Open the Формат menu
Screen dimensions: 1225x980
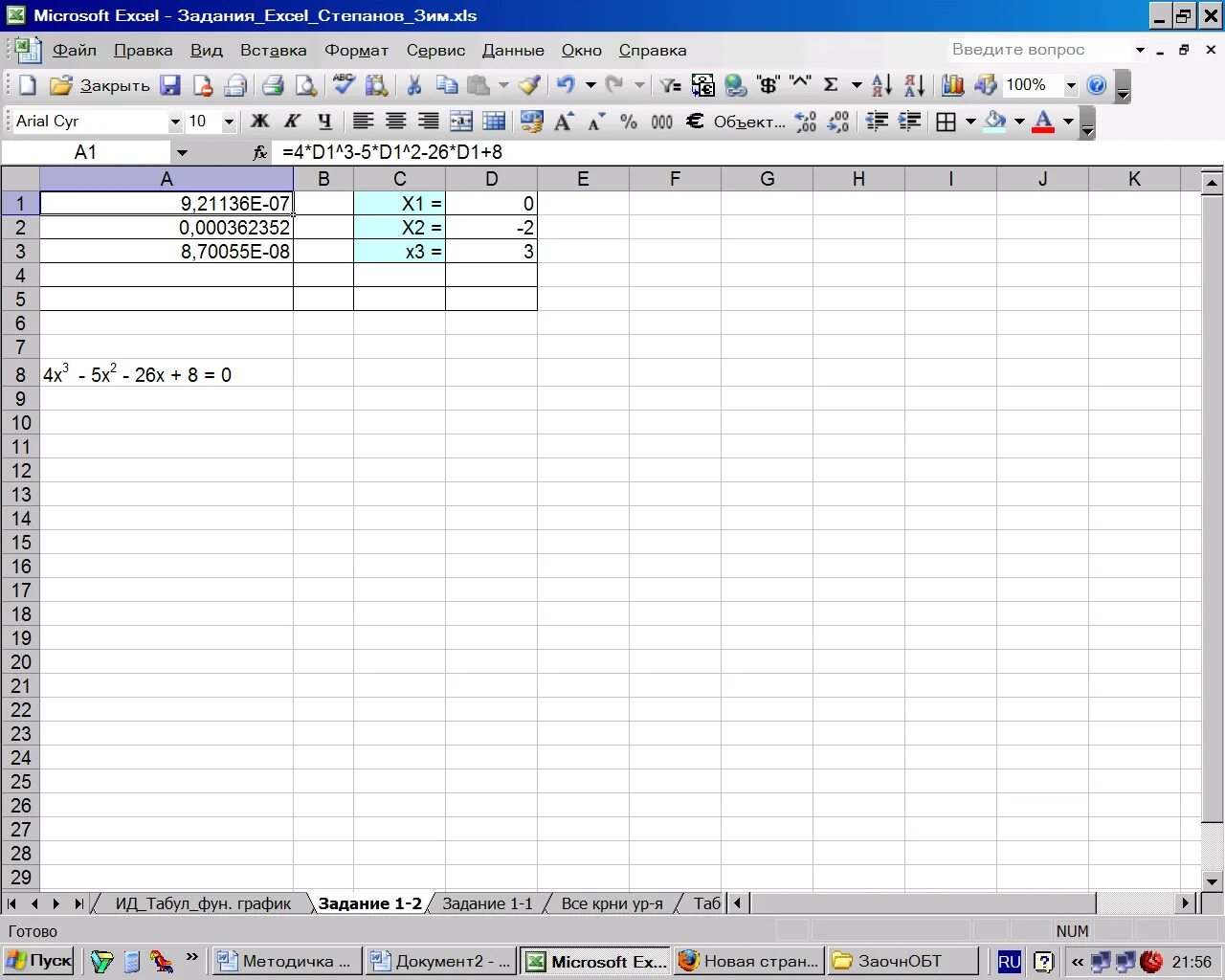click(356, 50)
